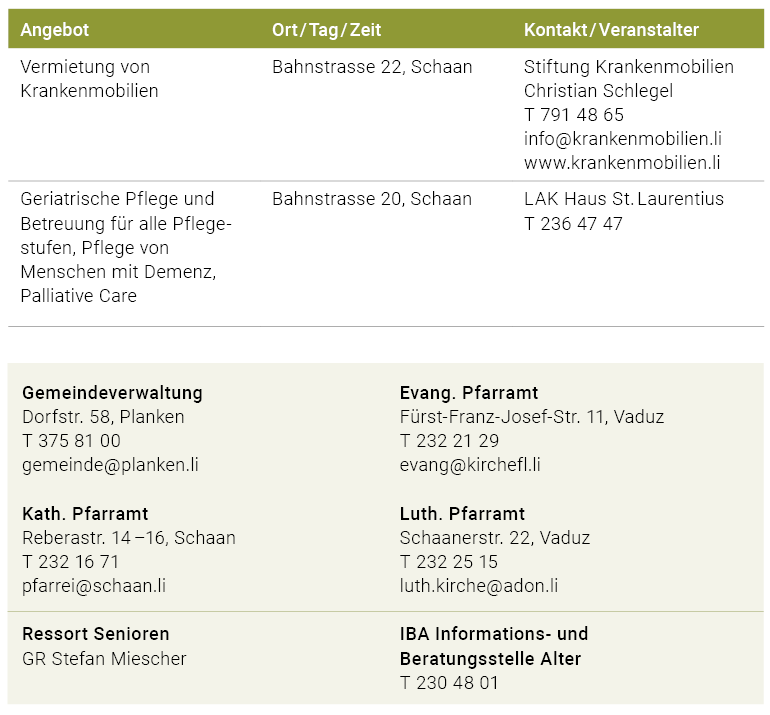Screen dimensions: 770x715
Task: Click the Kontakt/Veranstalter column header
Action: pyautogui.click(x=611, y=30)
